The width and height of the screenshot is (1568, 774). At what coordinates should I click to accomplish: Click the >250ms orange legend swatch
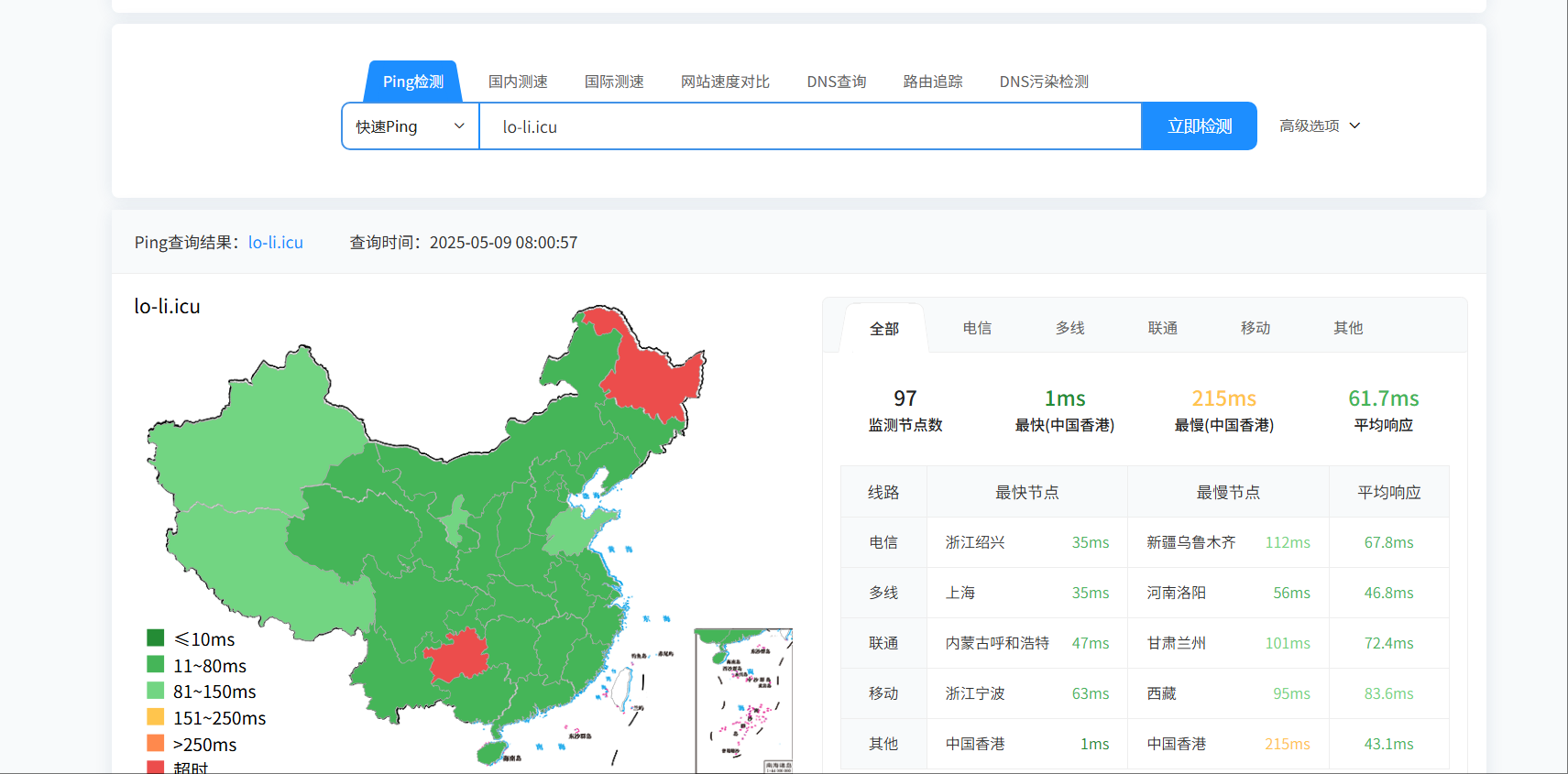tap(156, 744)
